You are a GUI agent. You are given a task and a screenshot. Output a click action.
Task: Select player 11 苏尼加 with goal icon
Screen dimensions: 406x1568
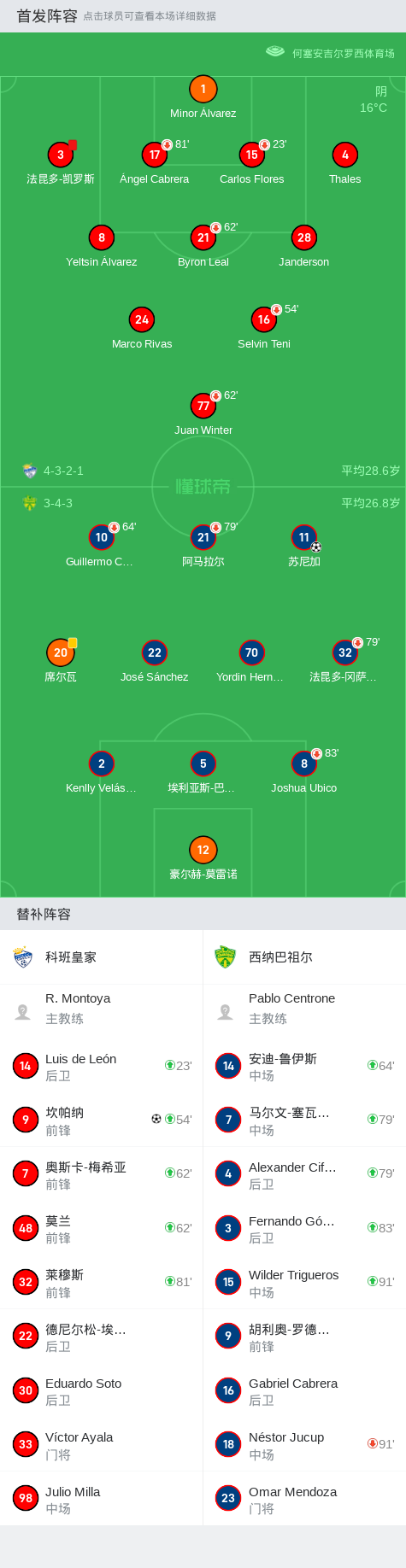(304, 537)
